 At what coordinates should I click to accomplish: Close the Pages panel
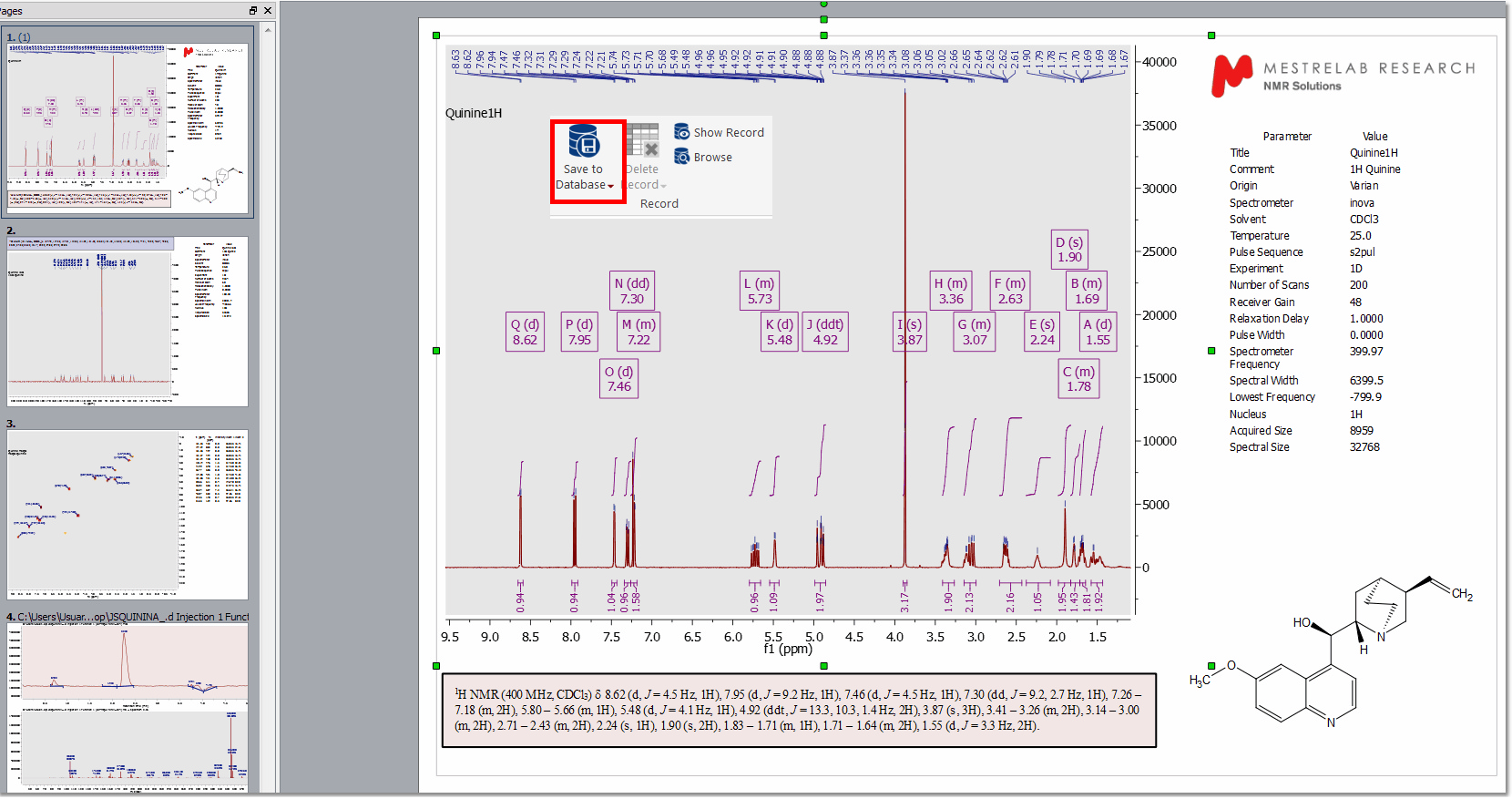click(x=268, y=10)
